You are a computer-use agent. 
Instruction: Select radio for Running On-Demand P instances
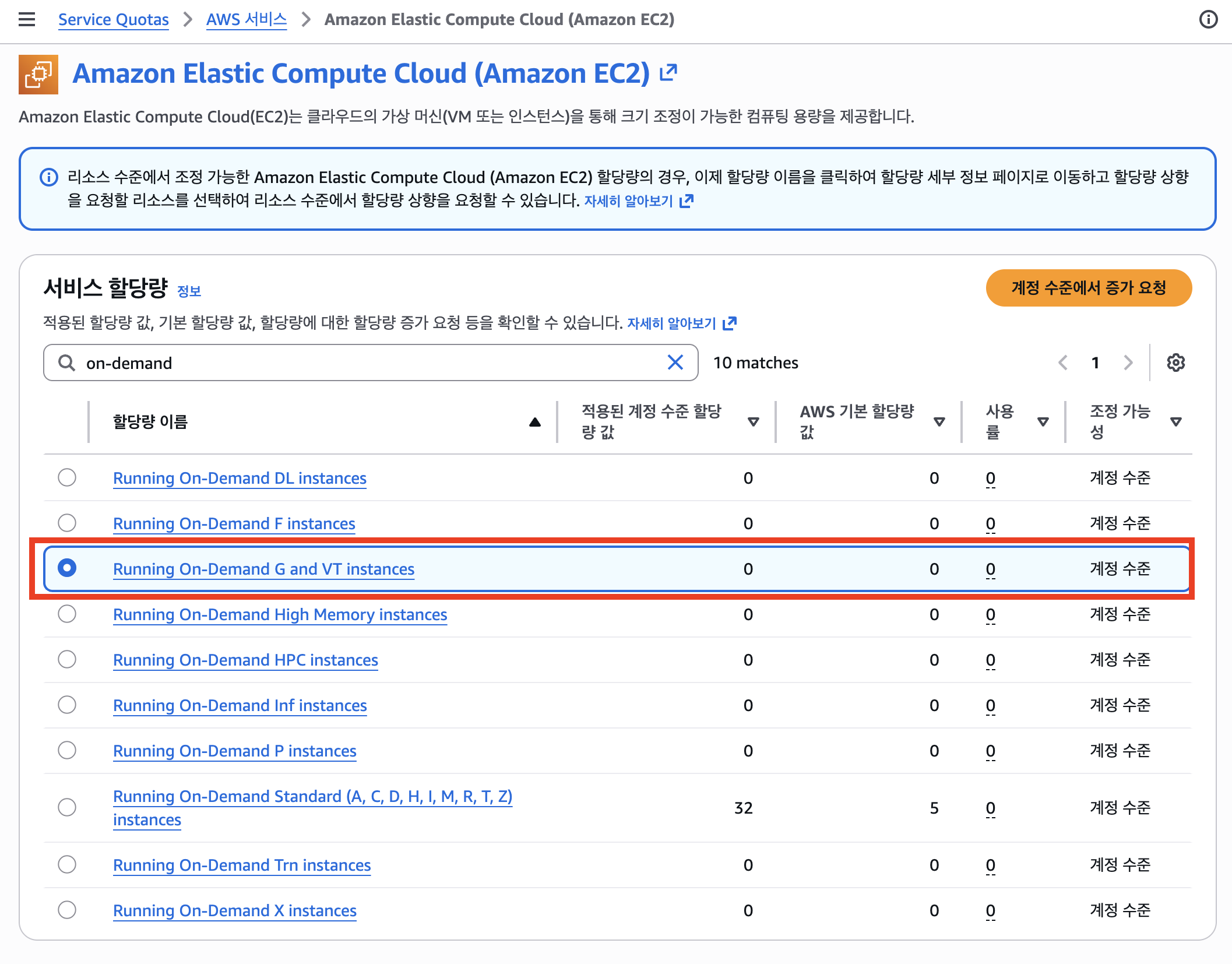pos(67,751)
